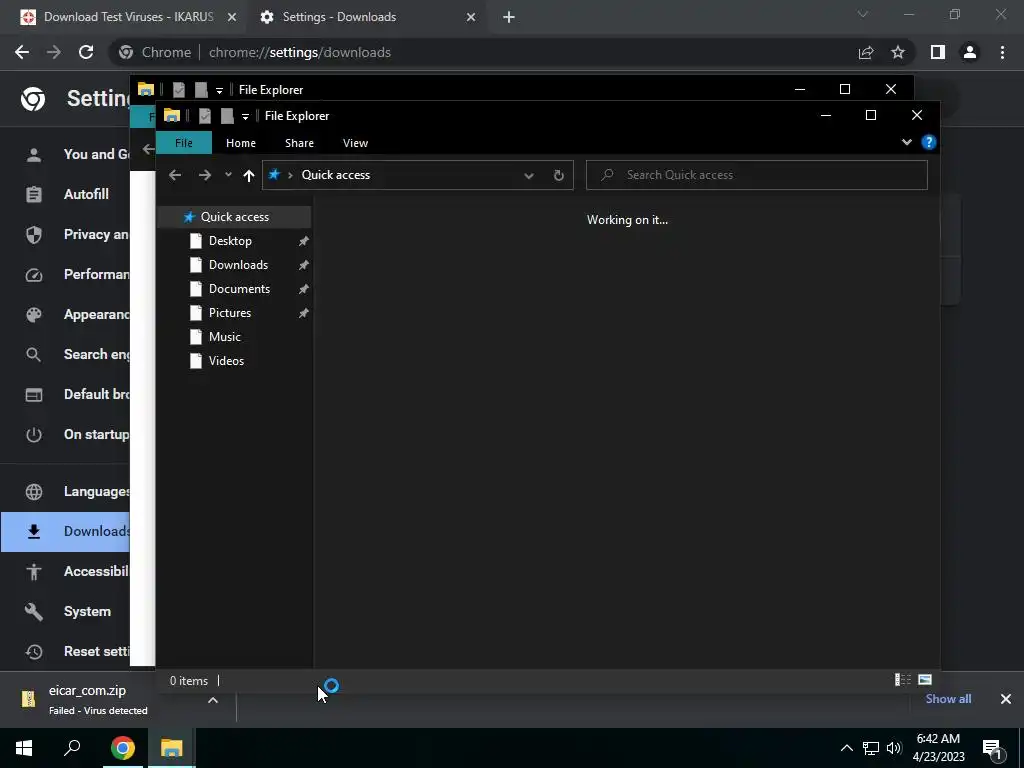Open the View ribbon tab
The width and height of the screenshot is (1024, 768).
coord(355,143)
